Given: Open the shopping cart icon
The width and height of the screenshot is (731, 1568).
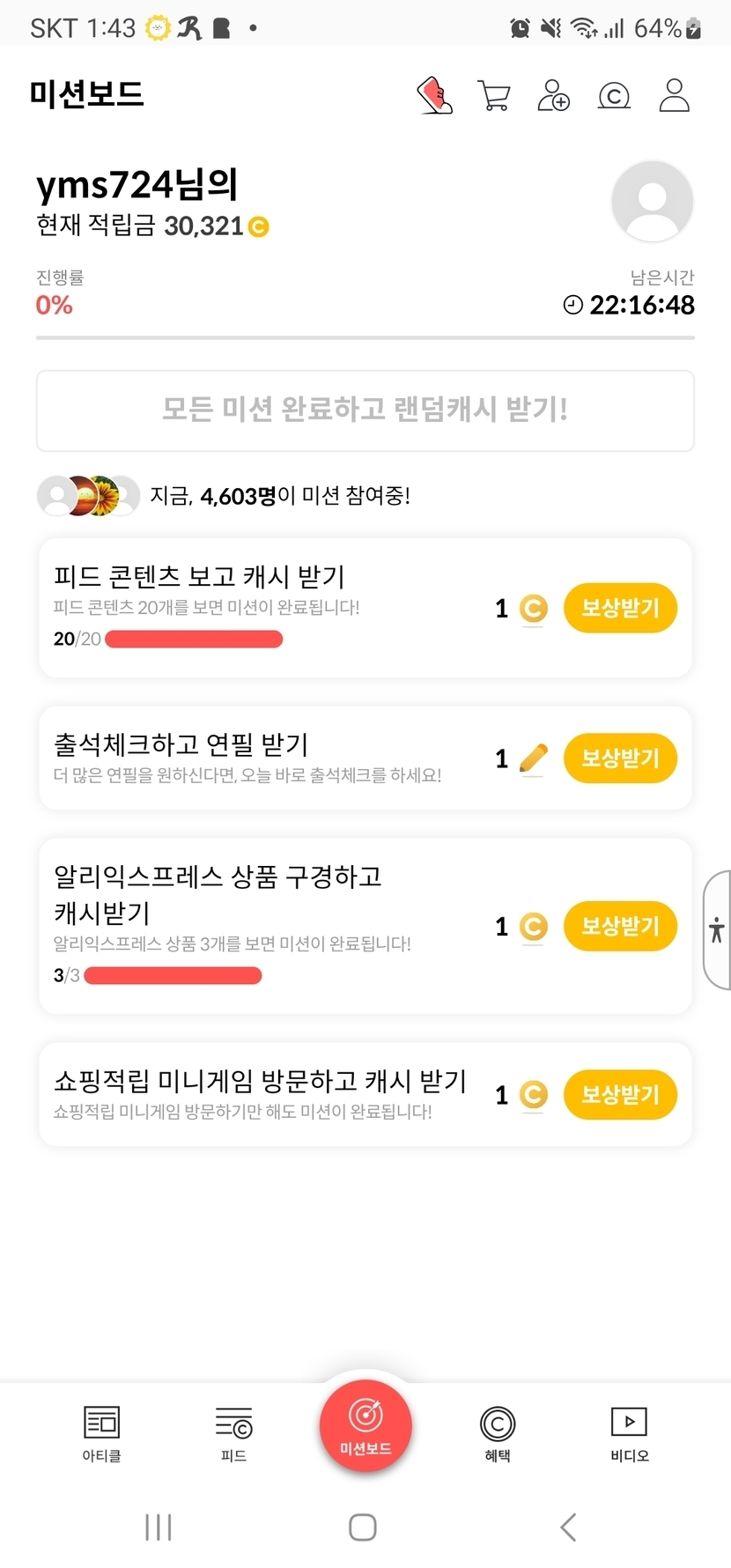Looking at the screenshot, I should pos(494,95).
